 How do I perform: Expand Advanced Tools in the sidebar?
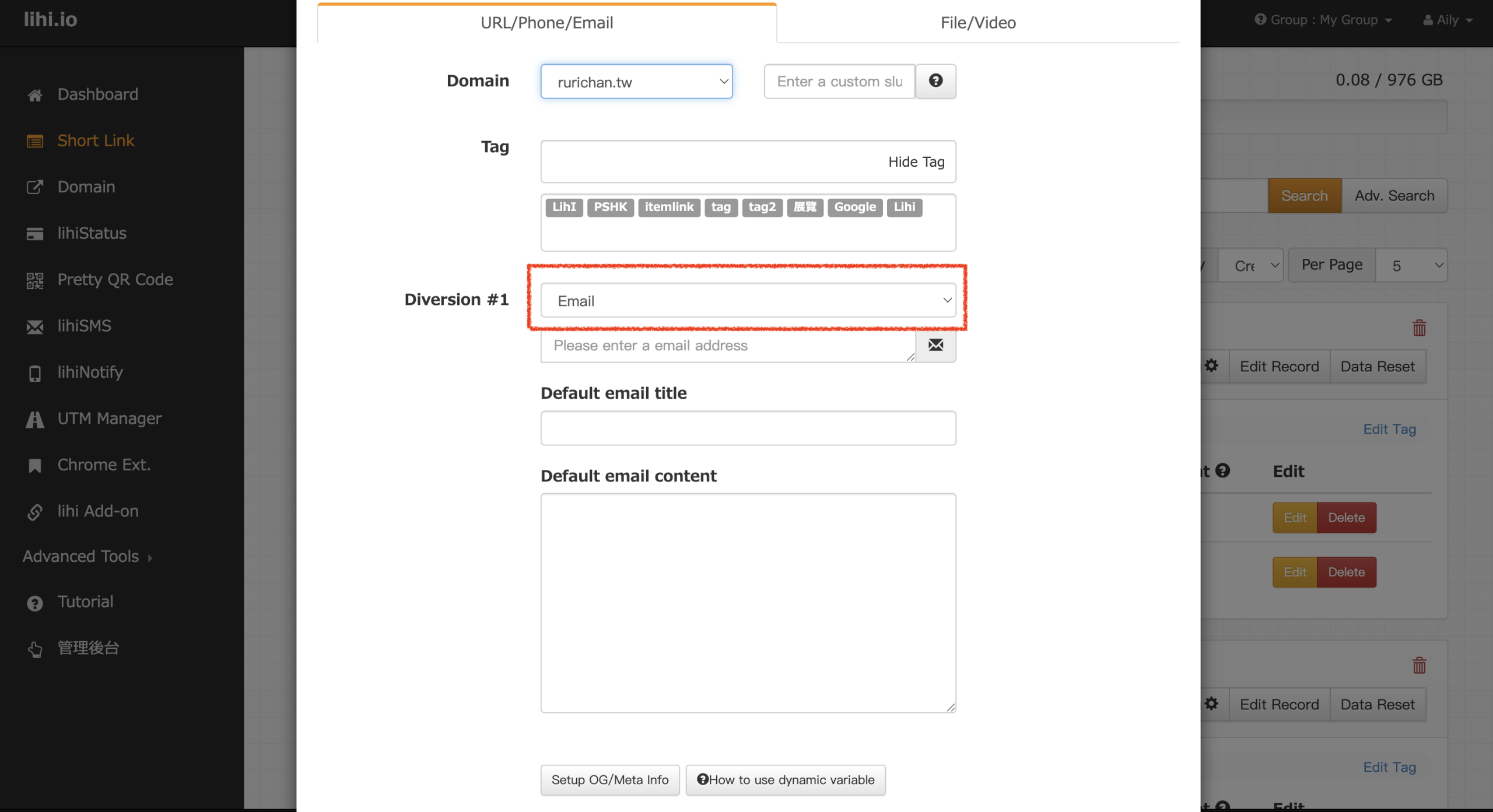(87, 557)
